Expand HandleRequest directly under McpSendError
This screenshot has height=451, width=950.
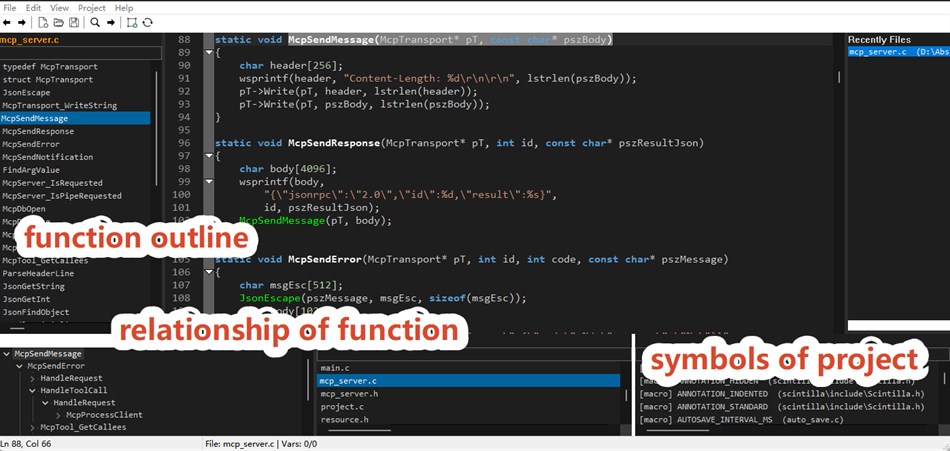point(33,378)
